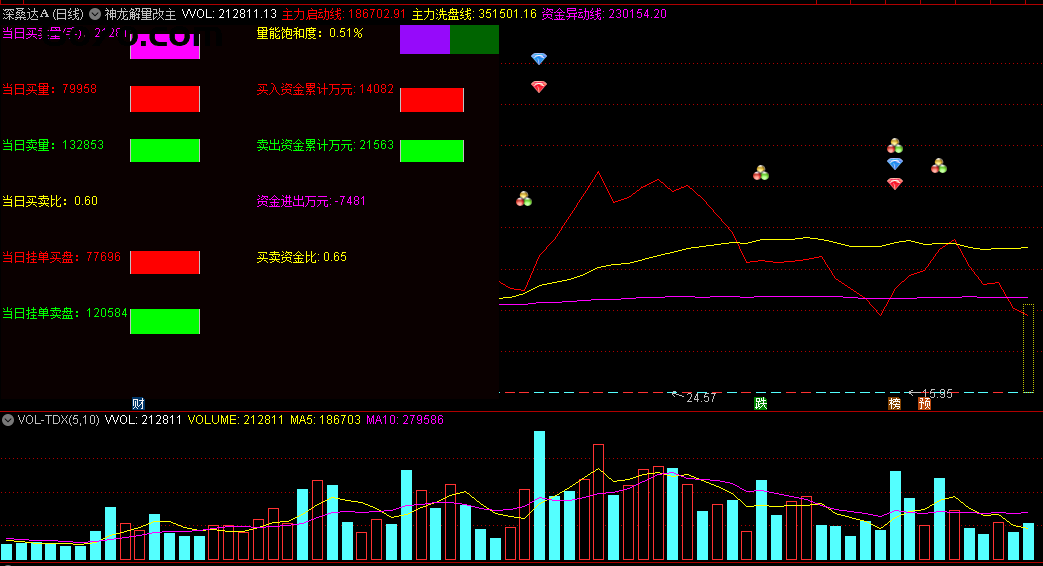The width and height of the screenshot is (1043, 566).
Task: Click the yellow dotted box at latest candle
Action: (1028, 348)
